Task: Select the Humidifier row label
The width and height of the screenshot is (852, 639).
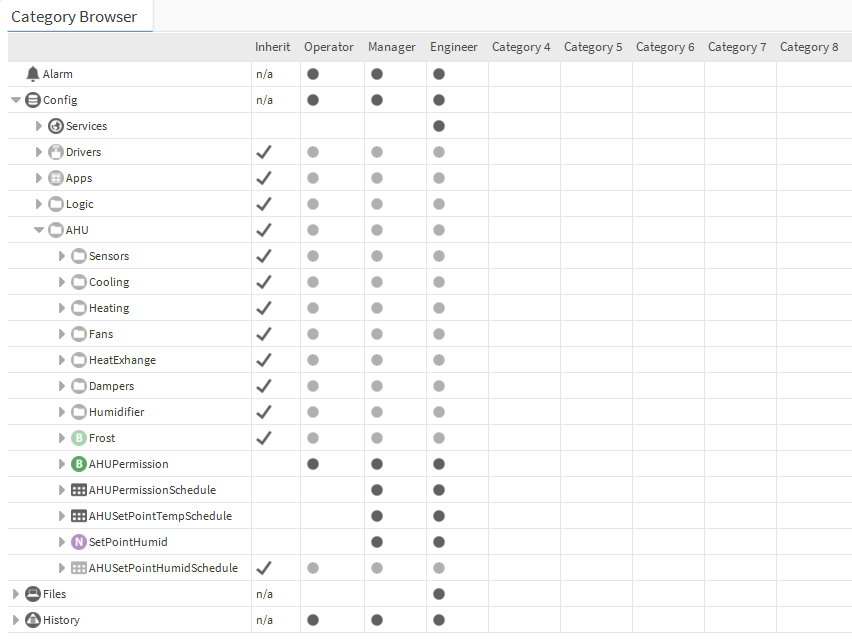Action: click(x=117, y=411)
